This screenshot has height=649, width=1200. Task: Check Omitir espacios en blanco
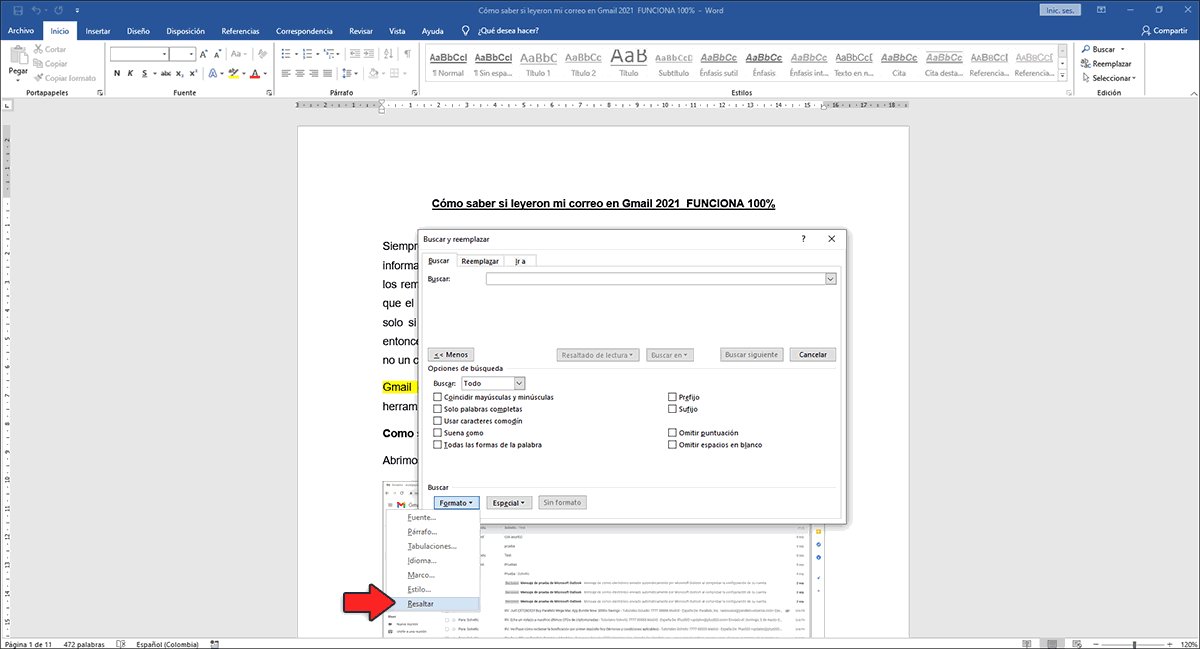click(672, 444)
